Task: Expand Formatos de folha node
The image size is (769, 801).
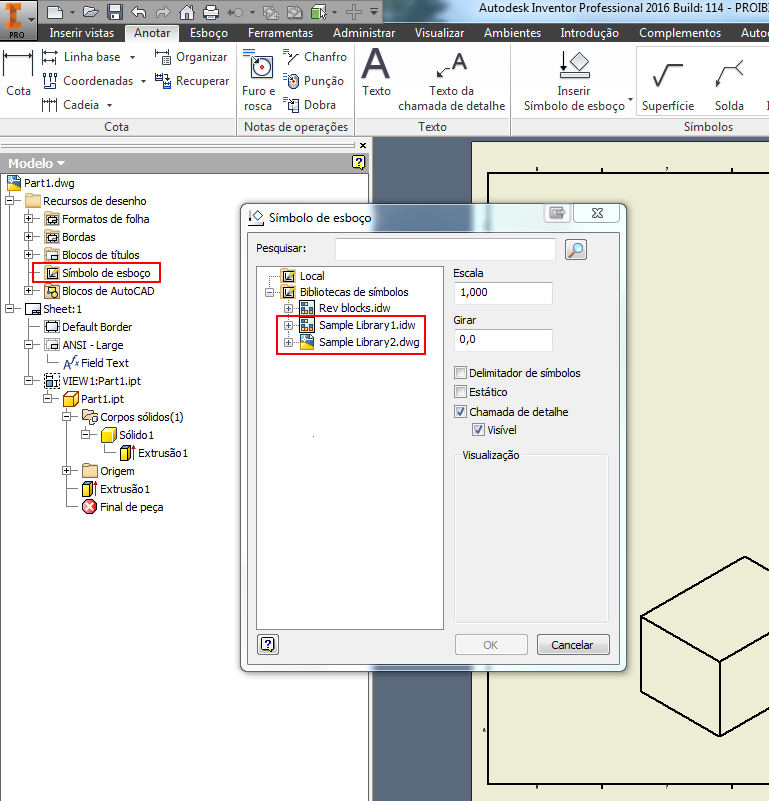Action: [29, 219]
